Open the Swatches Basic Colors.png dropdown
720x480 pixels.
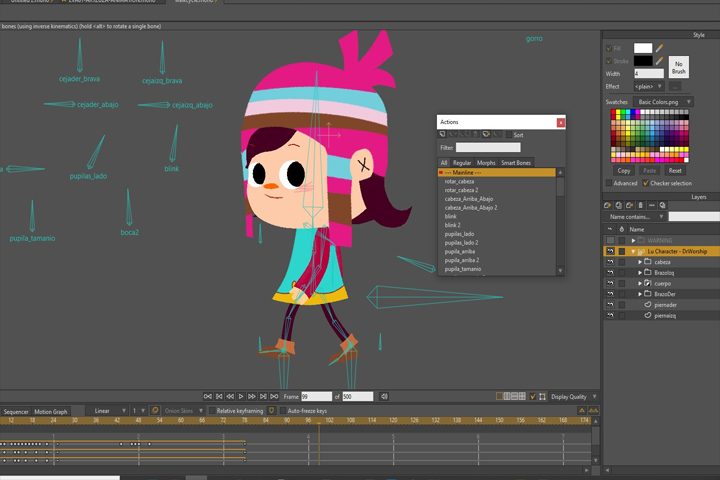pyautogui.click(x=663, y=102)
